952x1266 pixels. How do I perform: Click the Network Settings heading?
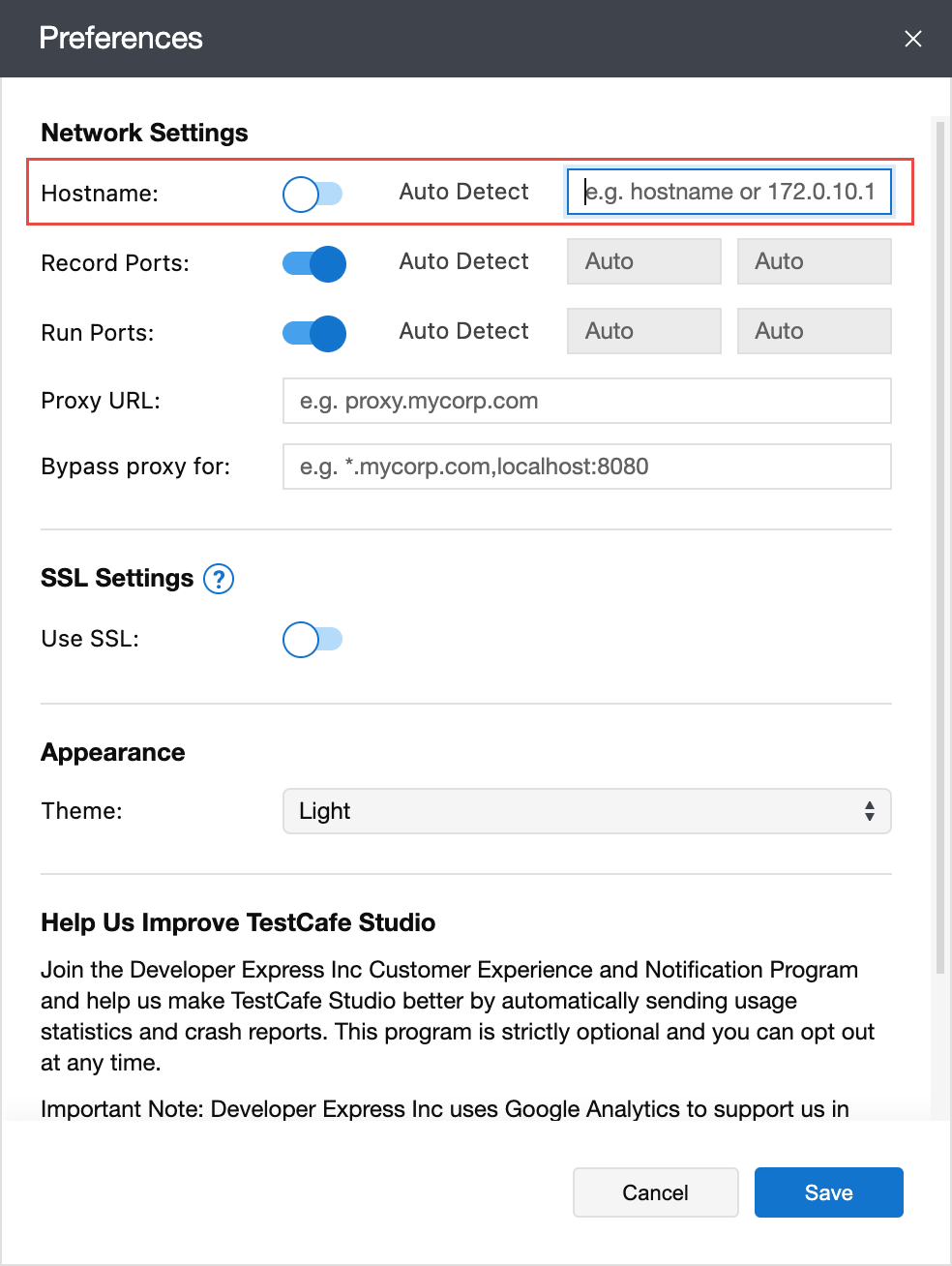[143, 133]
